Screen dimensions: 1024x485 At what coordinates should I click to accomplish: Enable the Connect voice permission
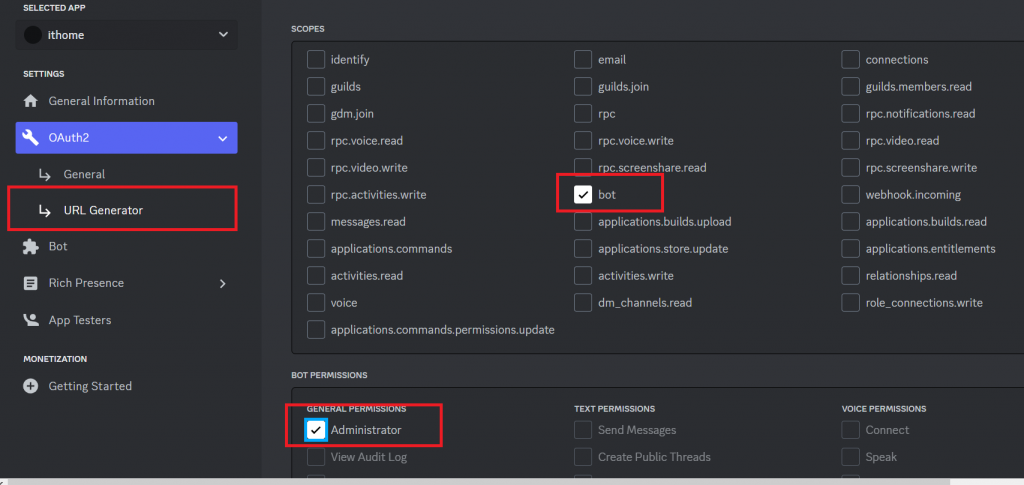(x=850, y=430)
